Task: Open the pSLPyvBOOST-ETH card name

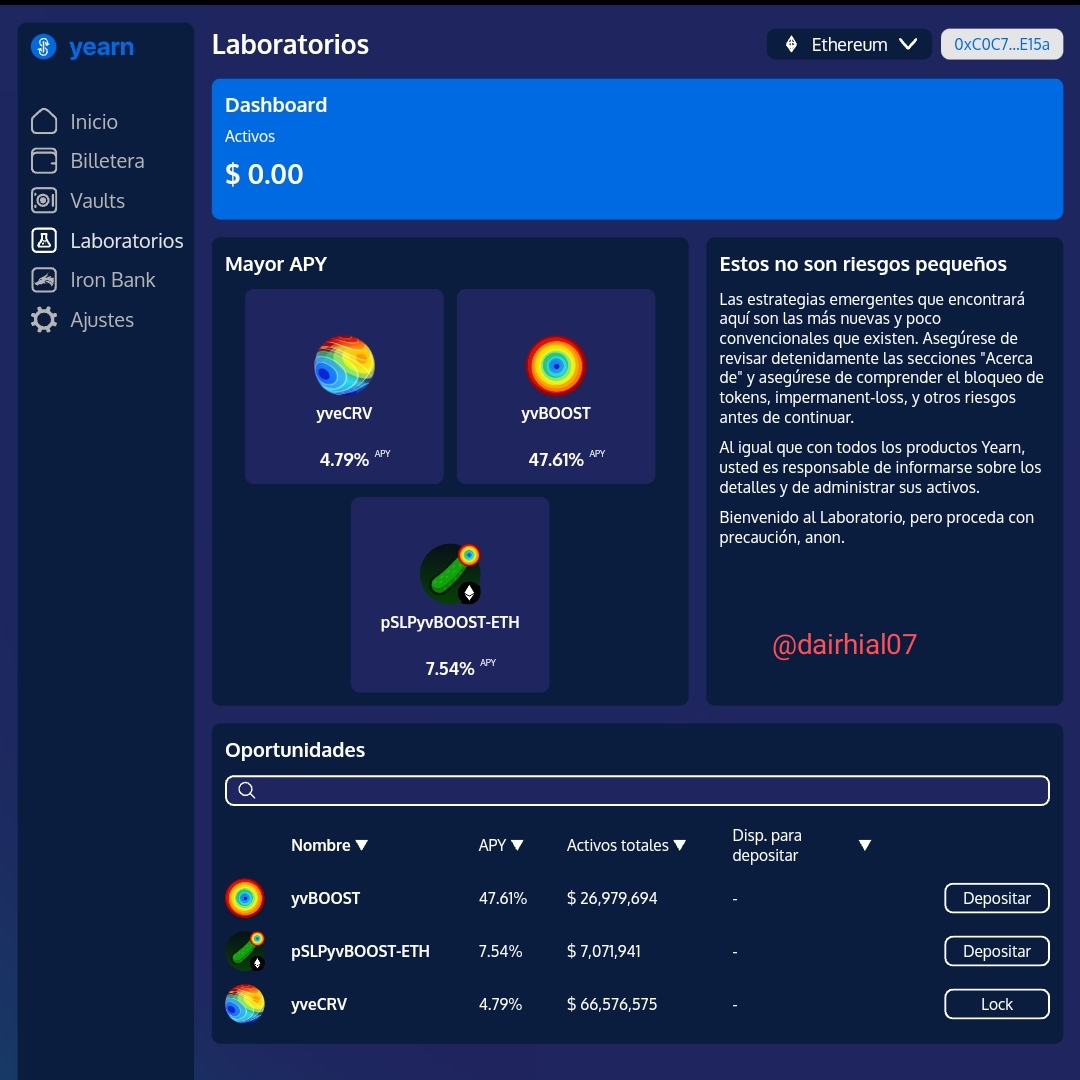Action: (450, 622)
